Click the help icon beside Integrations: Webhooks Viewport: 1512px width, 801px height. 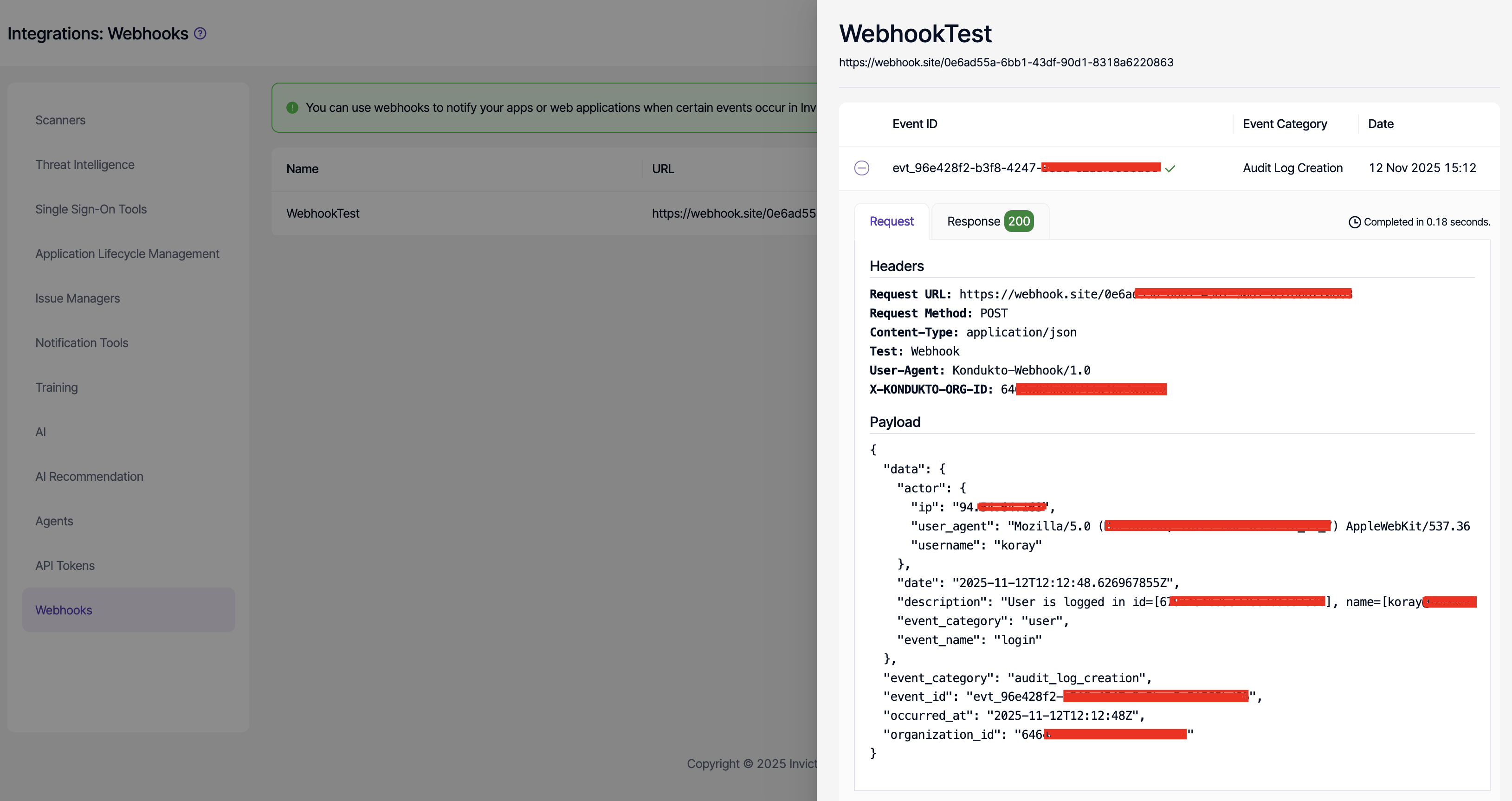coord(200,33)
